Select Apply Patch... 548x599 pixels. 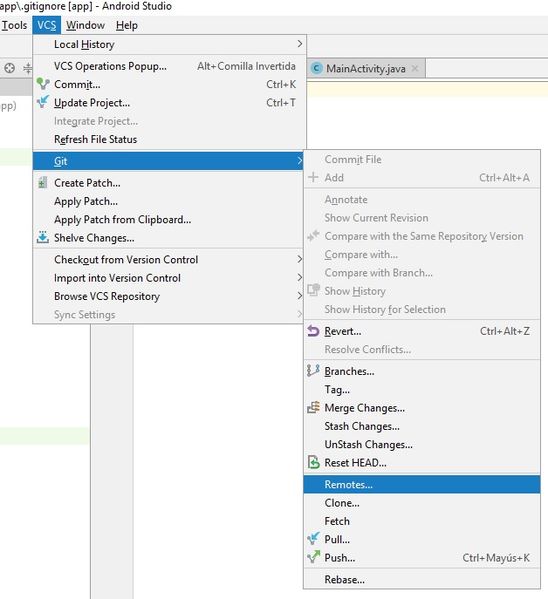pos(168,201)
